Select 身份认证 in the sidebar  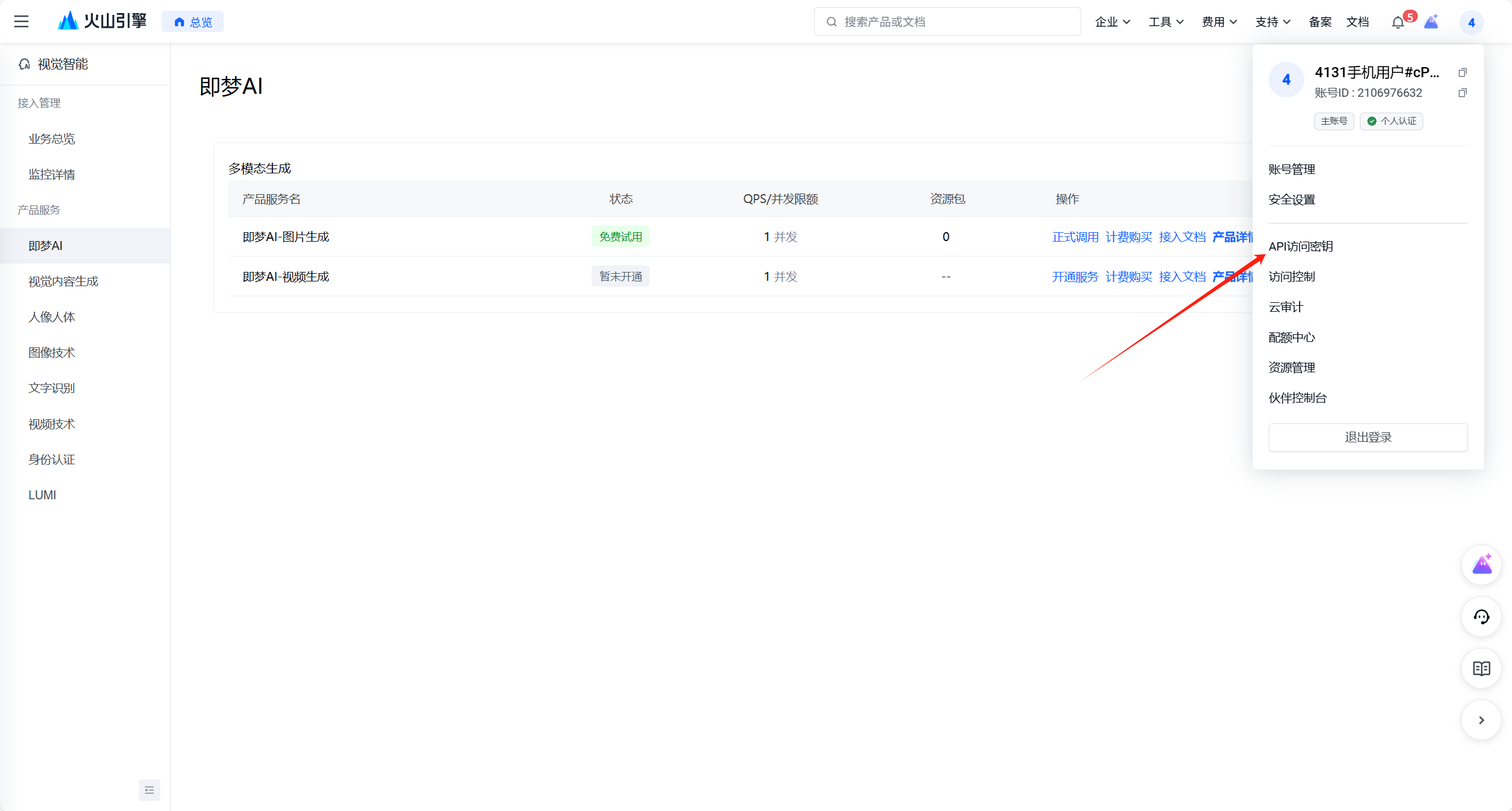point(52,460)
